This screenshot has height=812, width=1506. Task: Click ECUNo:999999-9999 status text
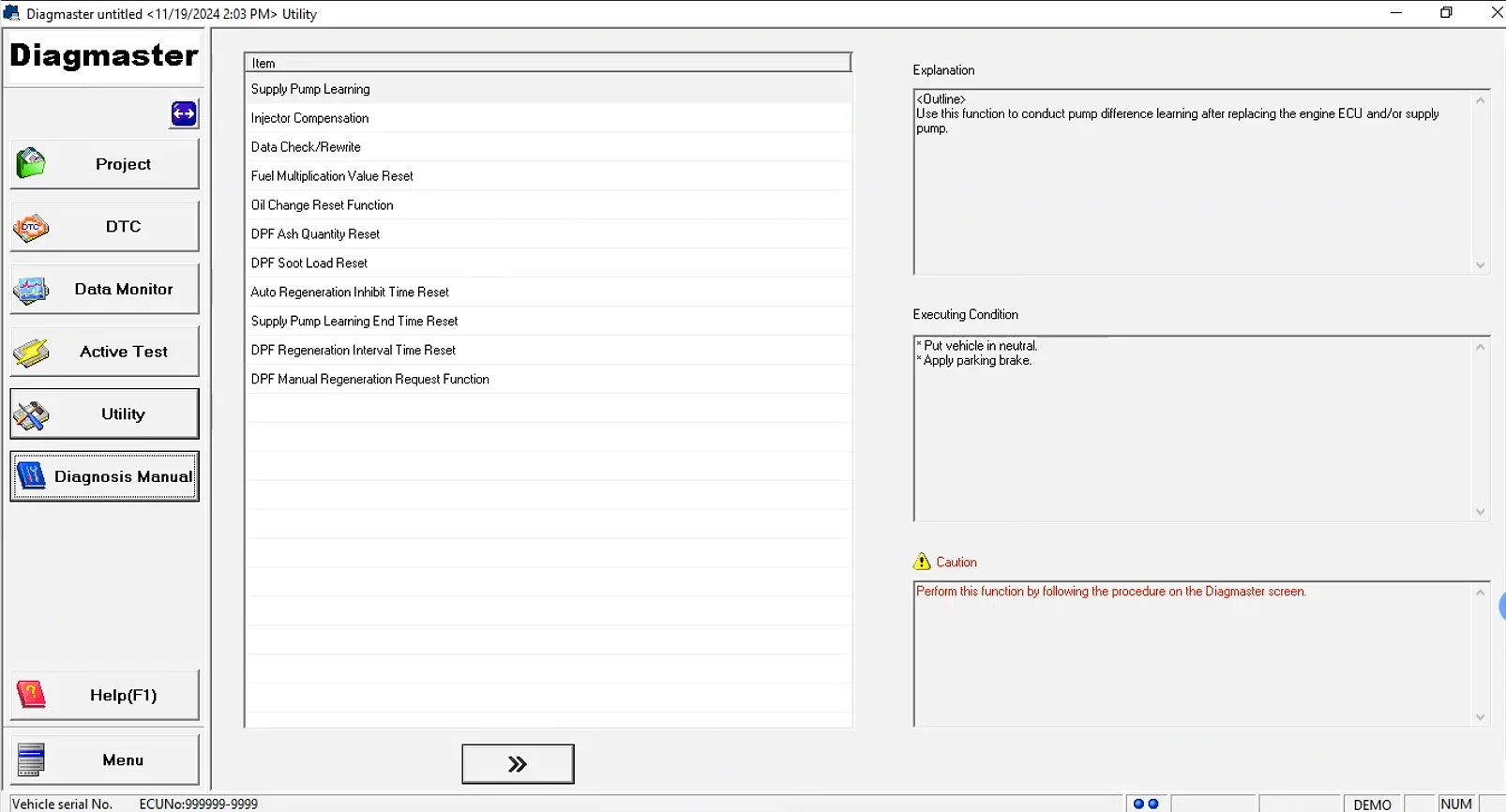tap(198, 804)
